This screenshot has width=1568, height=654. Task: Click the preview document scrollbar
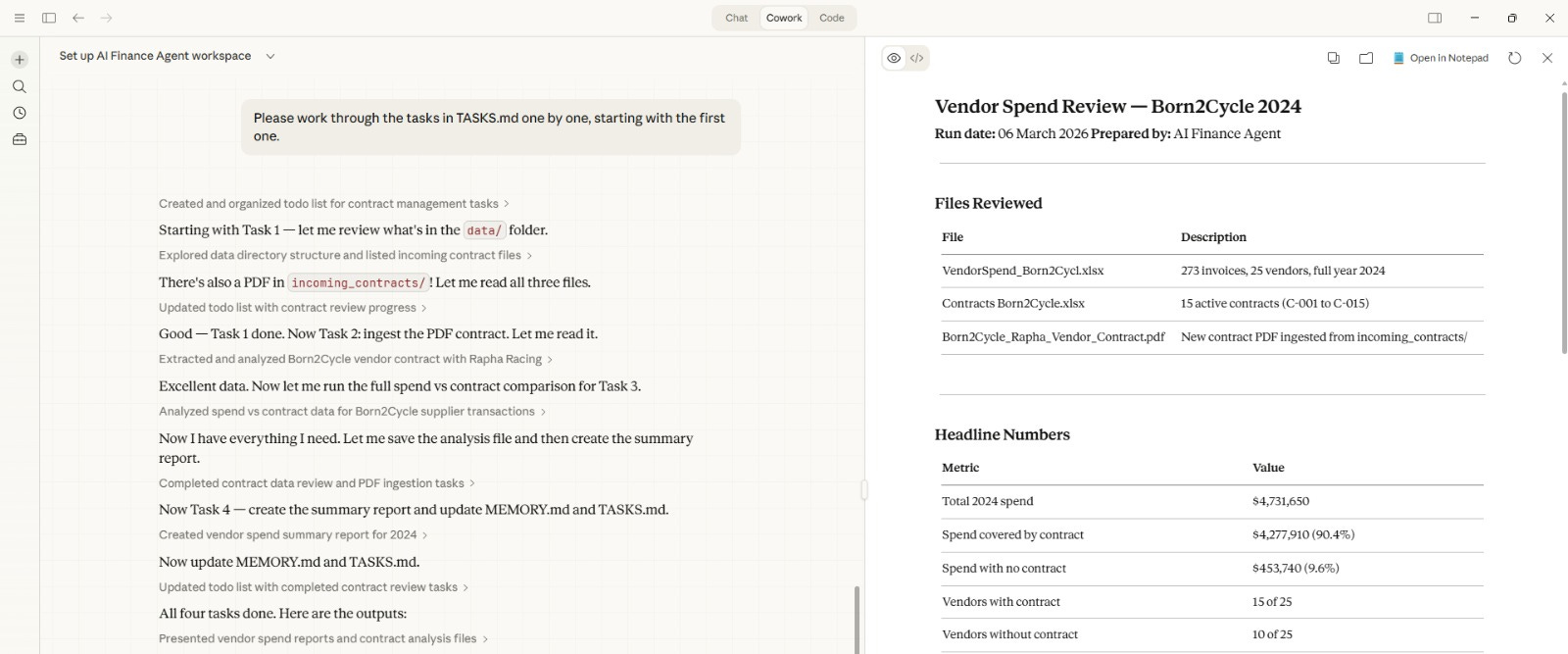click(1563, 223)
